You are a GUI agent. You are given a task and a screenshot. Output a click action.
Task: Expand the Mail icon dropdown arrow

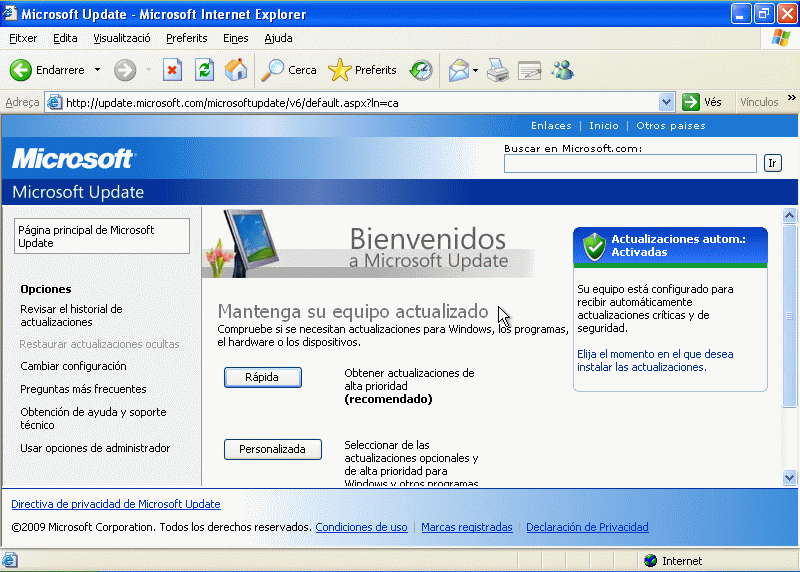[476, 70]
